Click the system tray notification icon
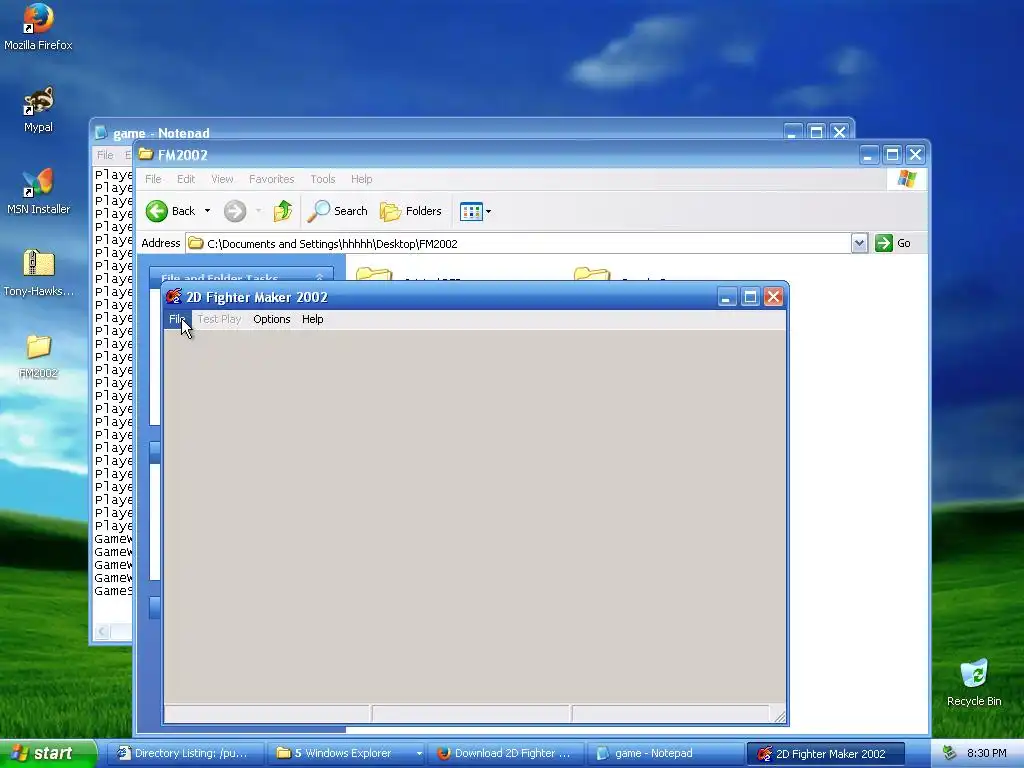1024x768 pixels. point(950,754)
